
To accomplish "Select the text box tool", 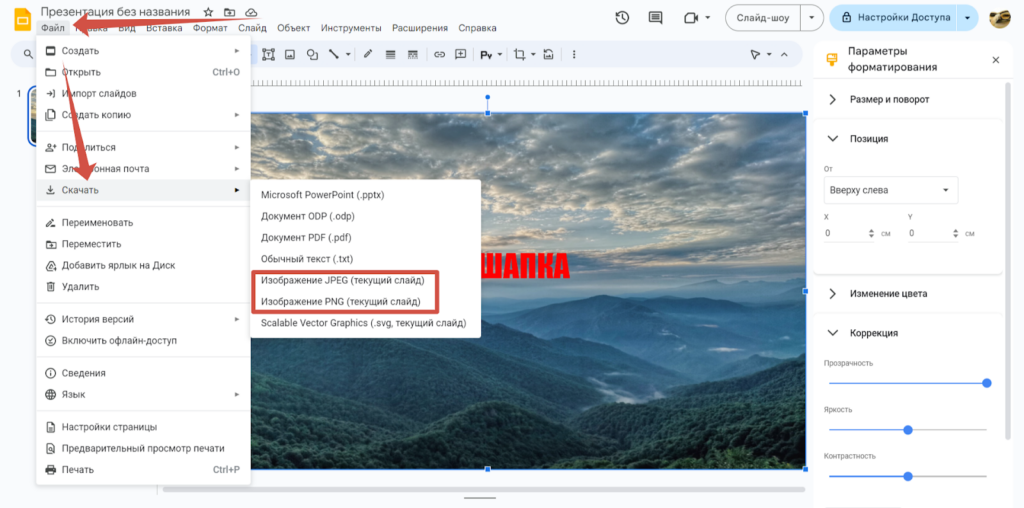I will point(268,55).
